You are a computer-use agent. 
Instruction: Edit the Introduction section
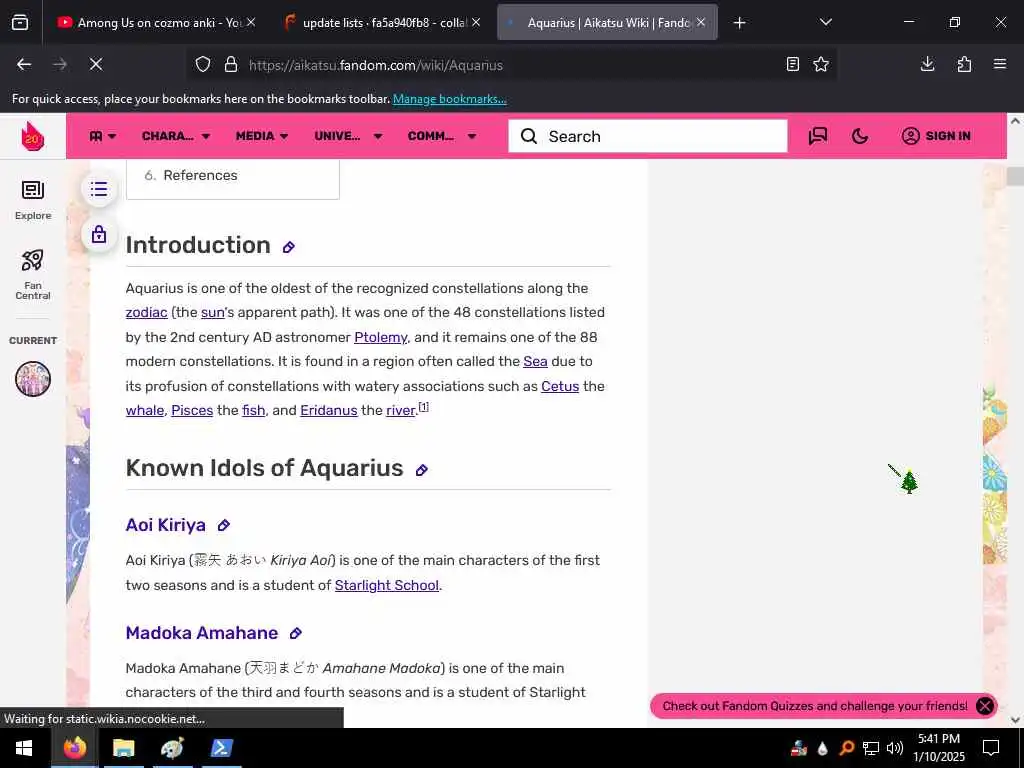pyautogui.click(x=289, y=247)
